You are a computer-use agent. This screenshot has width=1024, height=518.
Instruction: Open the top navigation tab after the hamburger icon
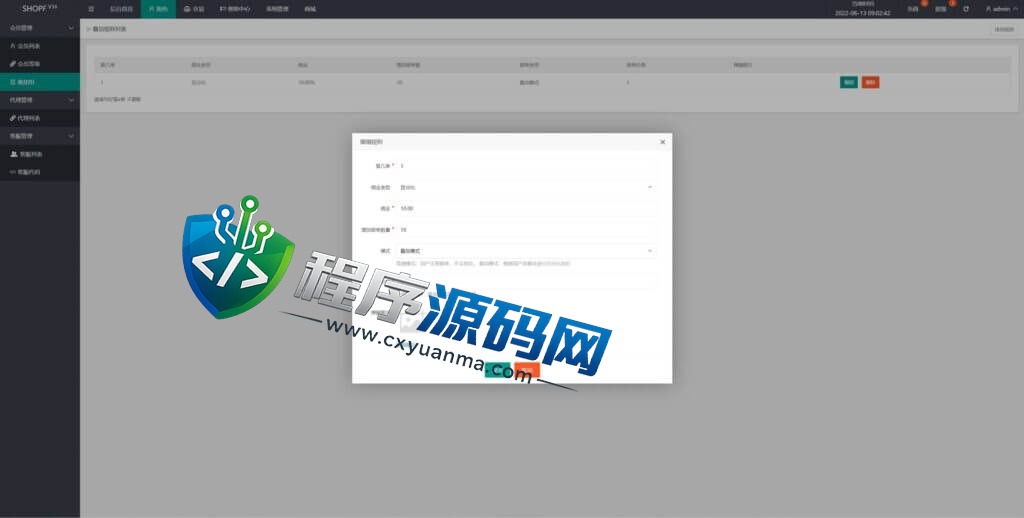pos(121,9)
